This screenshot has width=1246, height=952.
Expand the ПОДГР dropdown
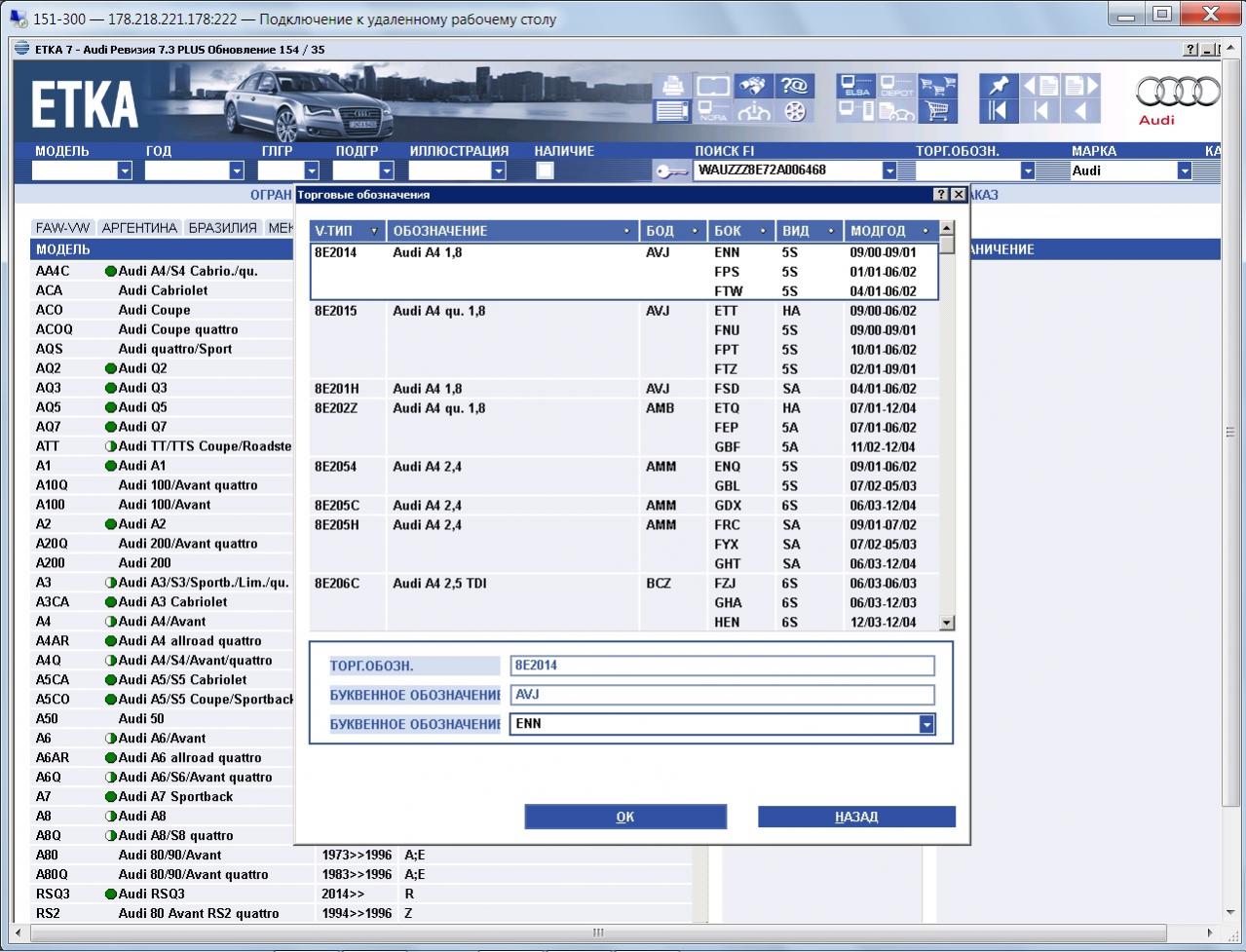click(x=386, y=171)
